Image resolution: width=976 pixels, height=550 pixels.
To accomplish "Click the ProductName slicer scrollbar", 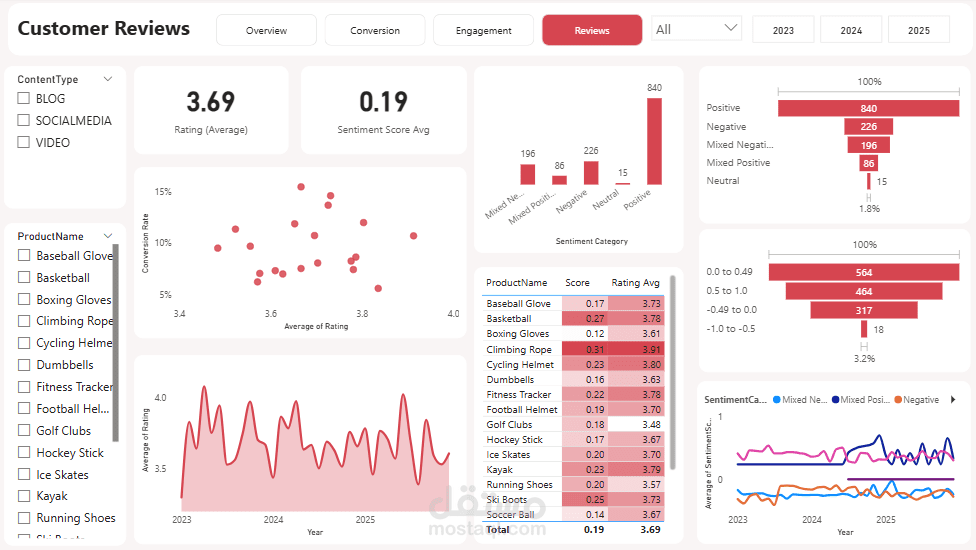I will click(x=115, y=343).
